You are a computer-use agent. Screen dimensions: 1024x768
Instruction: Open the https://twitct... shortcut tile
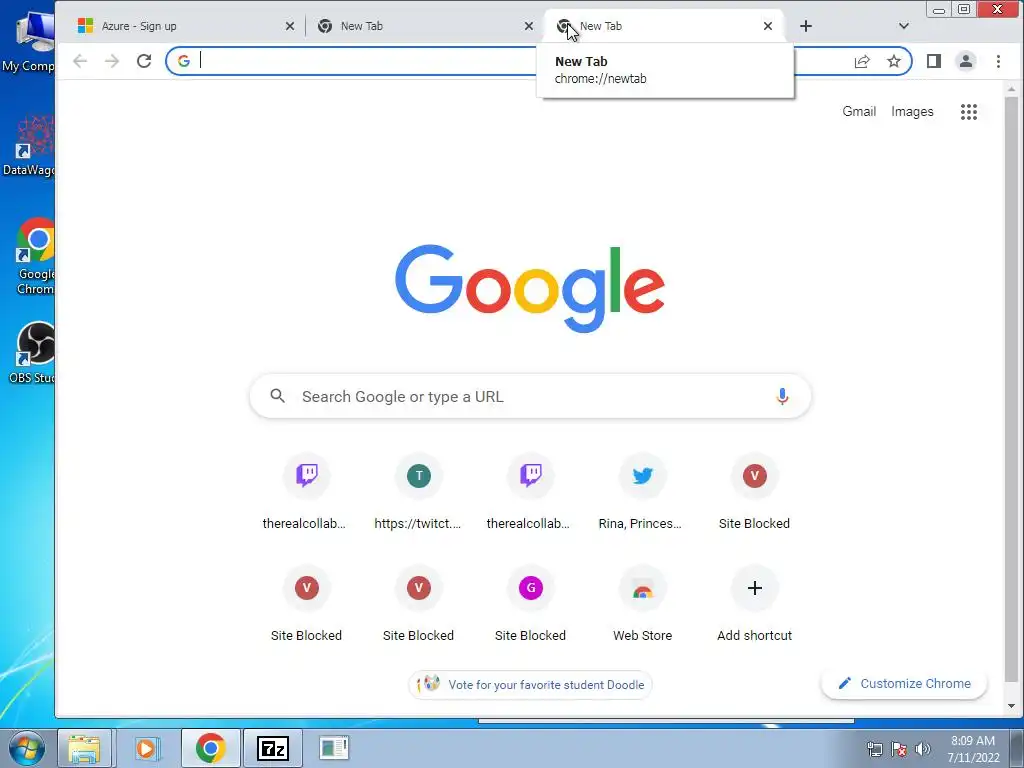pos(418,491)
